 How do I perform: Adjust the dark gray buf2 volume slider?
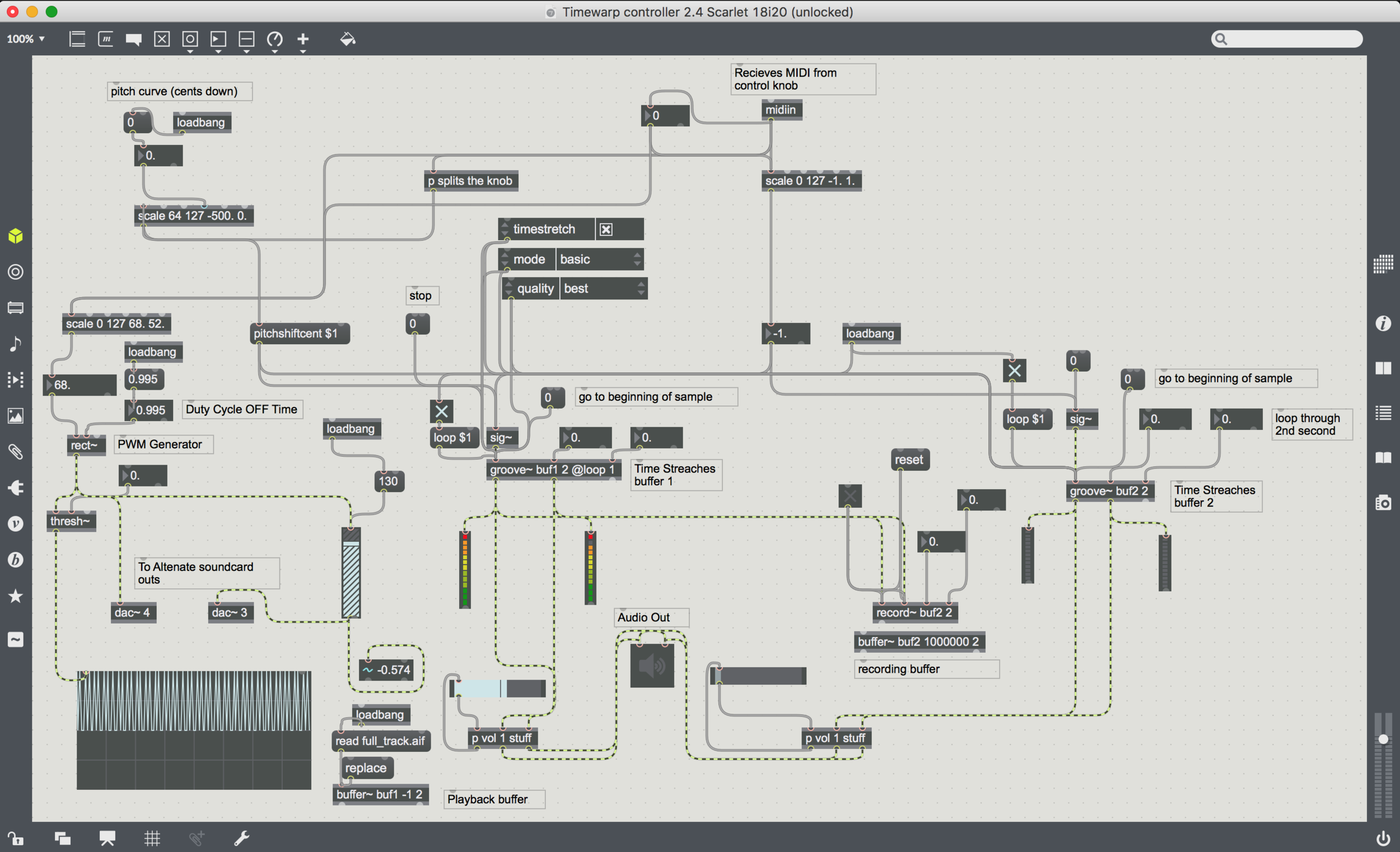[758, 676]
